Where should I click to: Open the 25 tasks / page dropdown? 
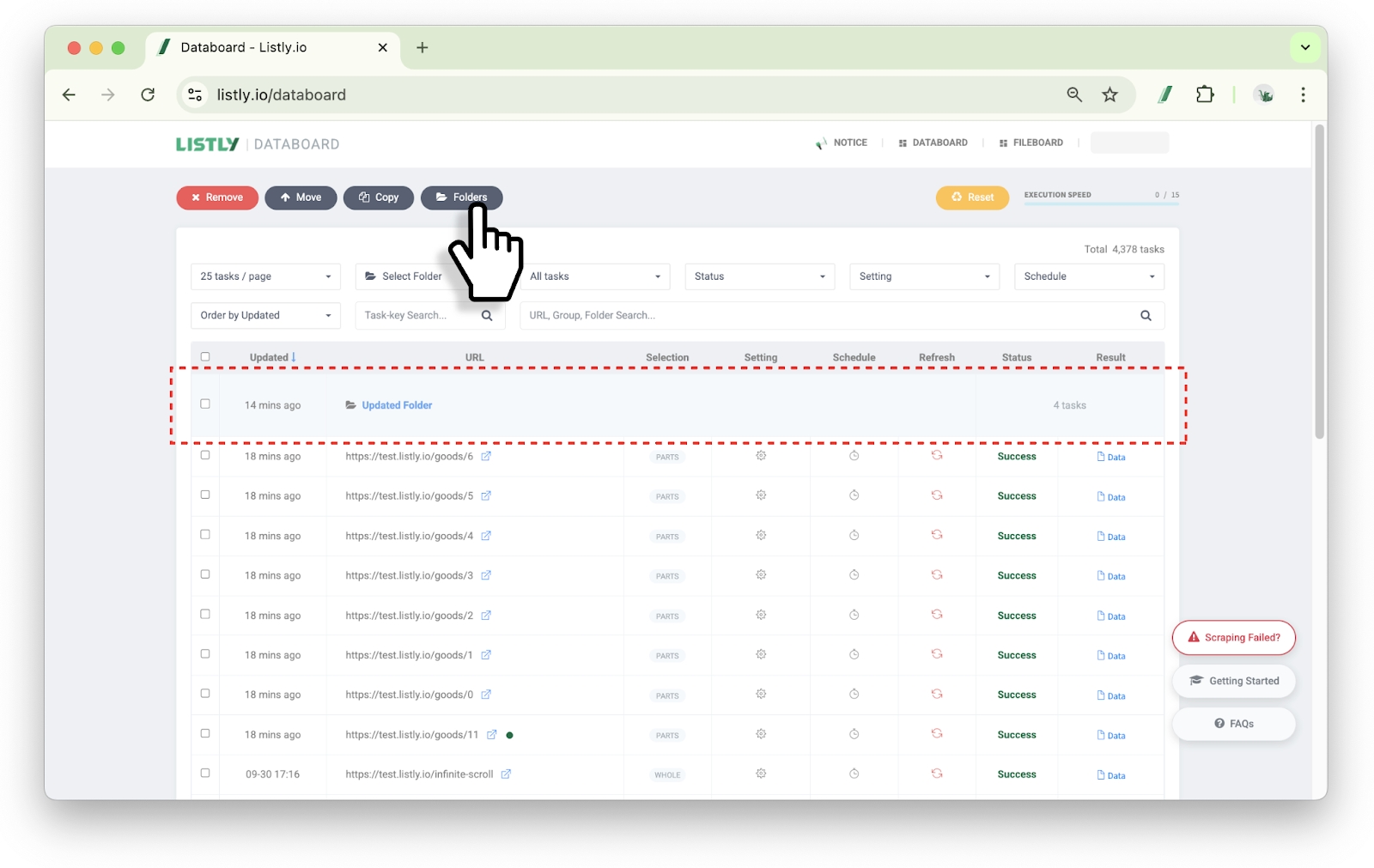coord(265,276)
